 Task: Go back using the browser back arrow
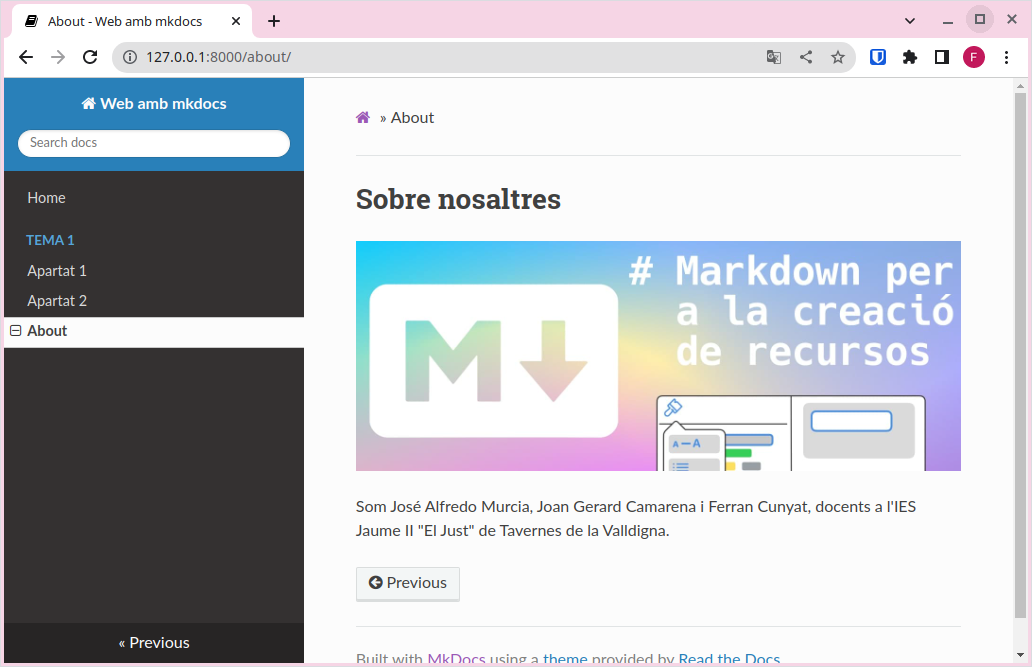pos(26,57)
